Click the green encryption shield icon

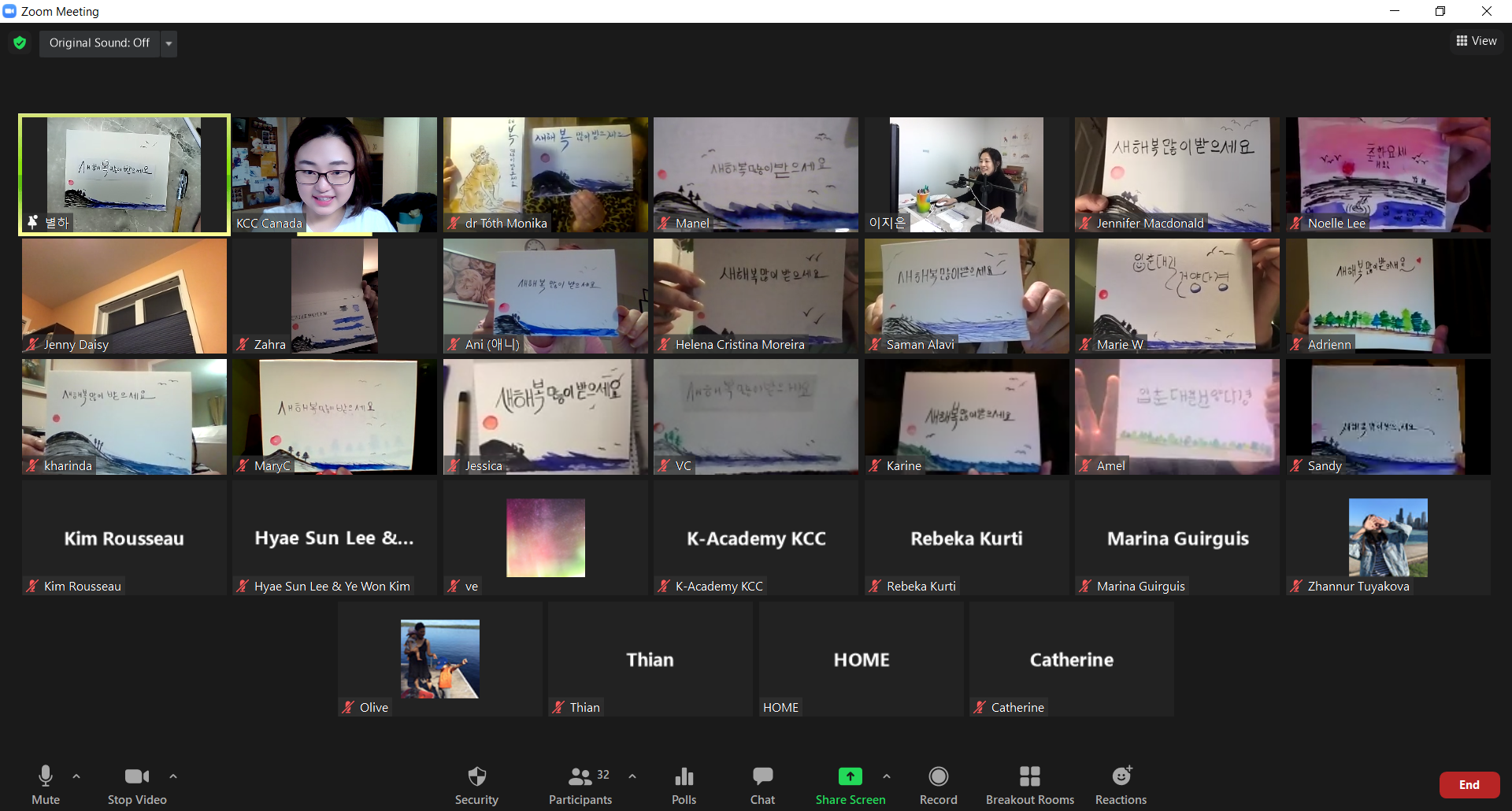coord(20,43)
